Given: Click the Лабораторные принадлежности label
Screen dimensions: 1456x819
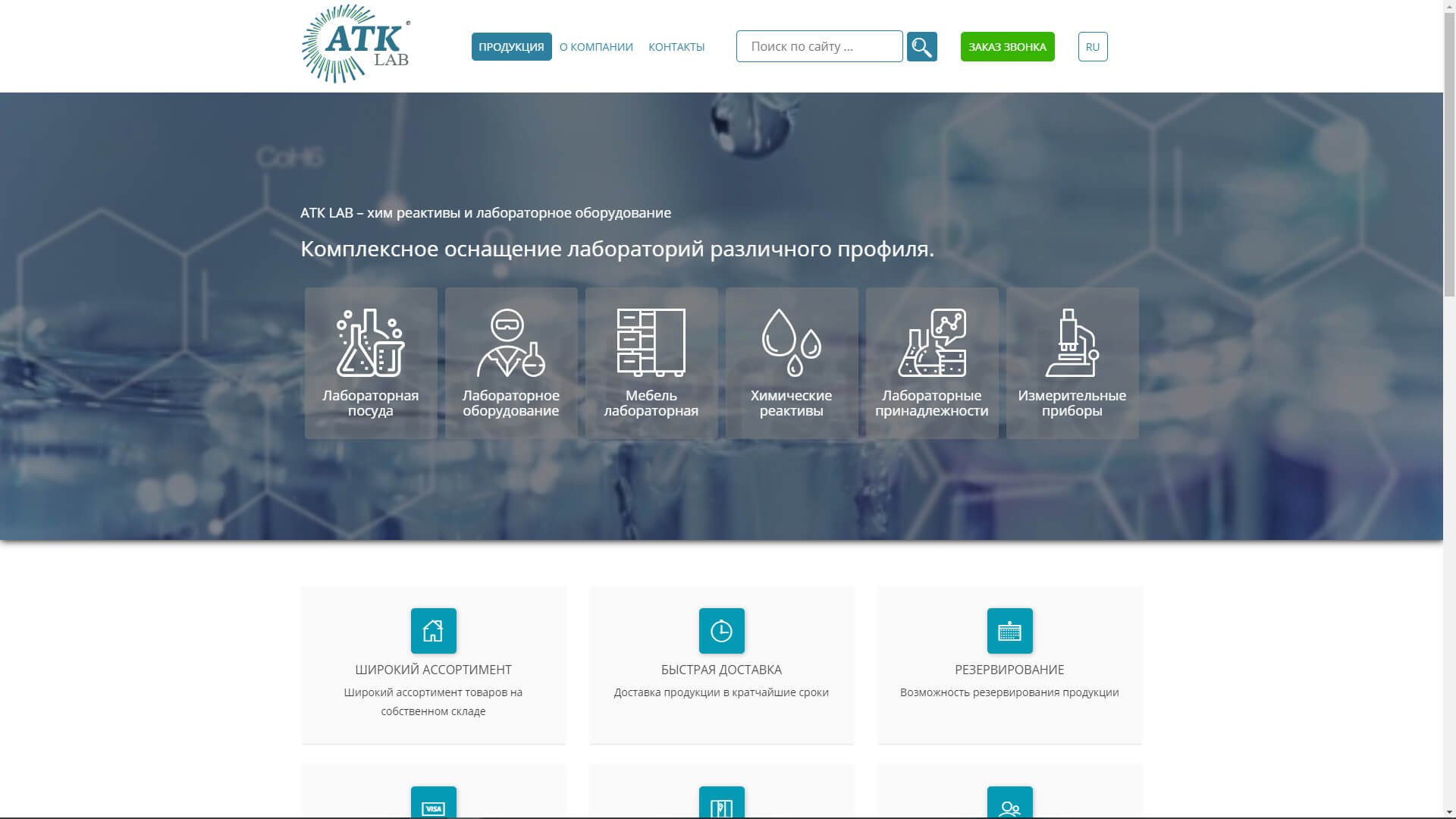Looking at the screenshot, I should click(932, 403).
